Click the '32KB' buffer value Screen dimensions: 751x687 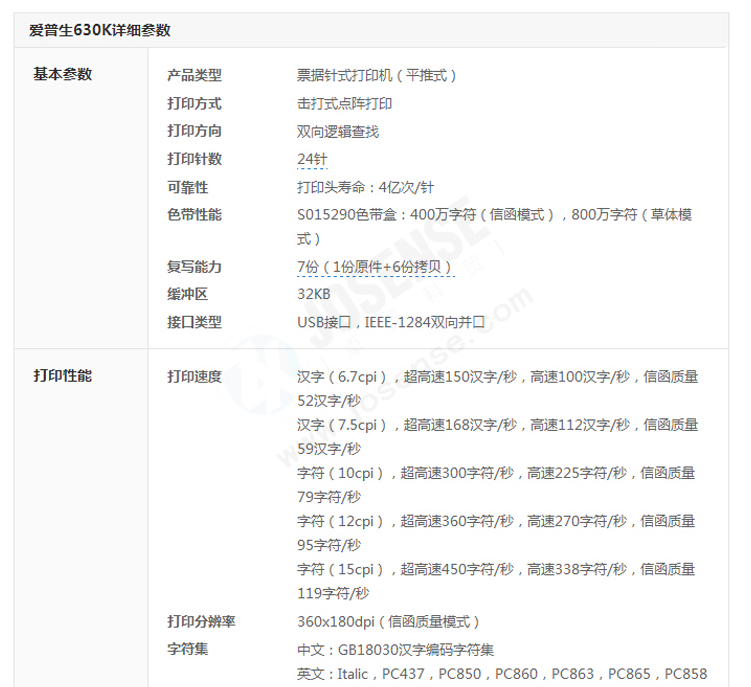(314, 294)
